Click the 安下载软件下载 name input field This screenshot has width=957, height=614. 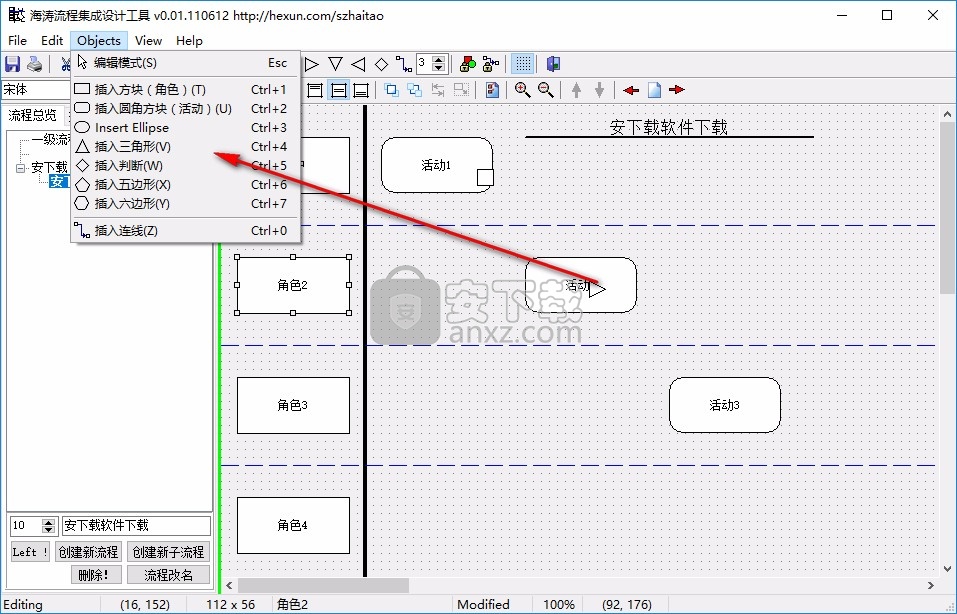pos(136,526)
